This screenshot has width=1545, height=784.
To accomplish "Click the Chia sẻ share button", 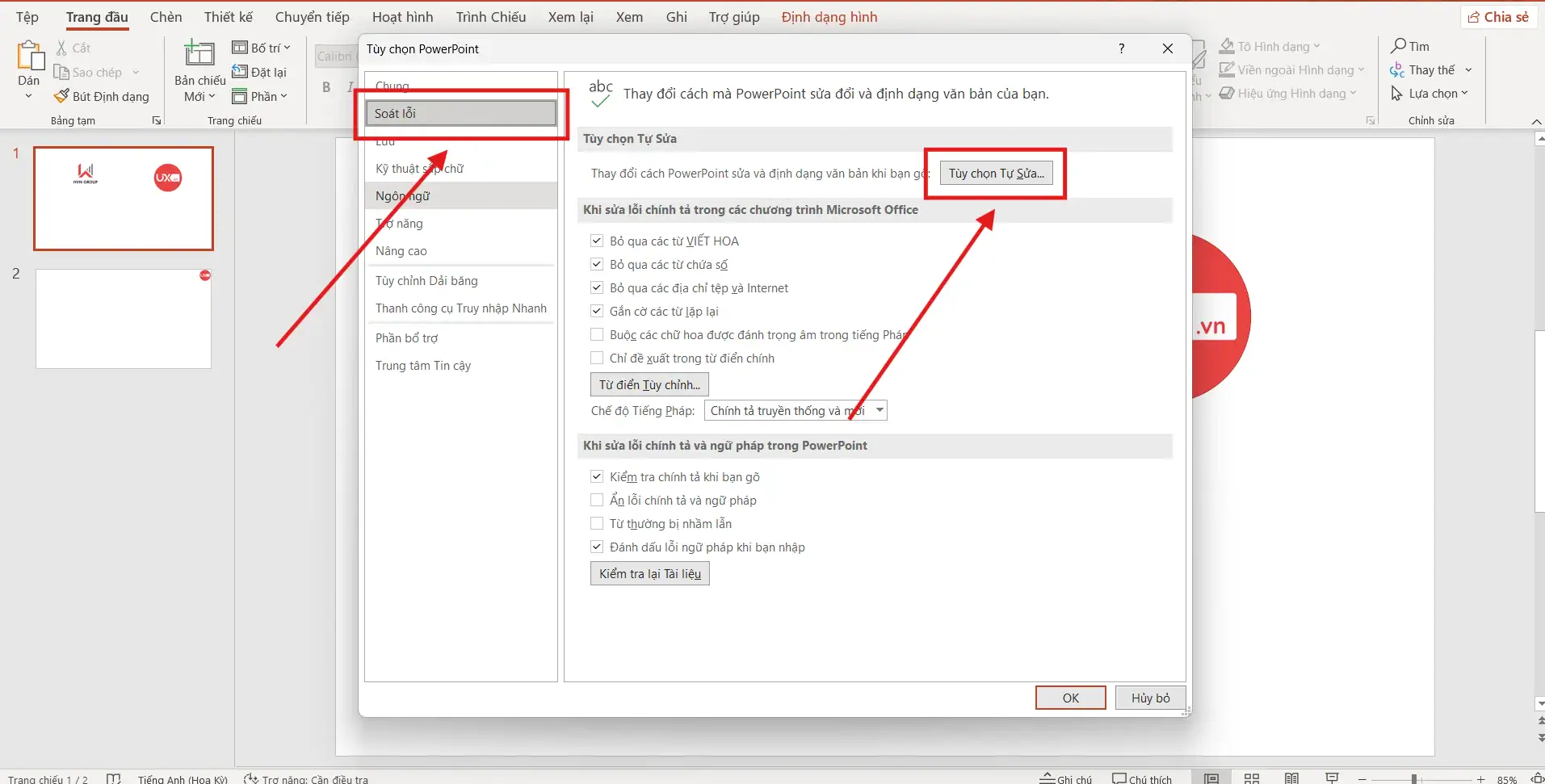I will (1499, 17).
